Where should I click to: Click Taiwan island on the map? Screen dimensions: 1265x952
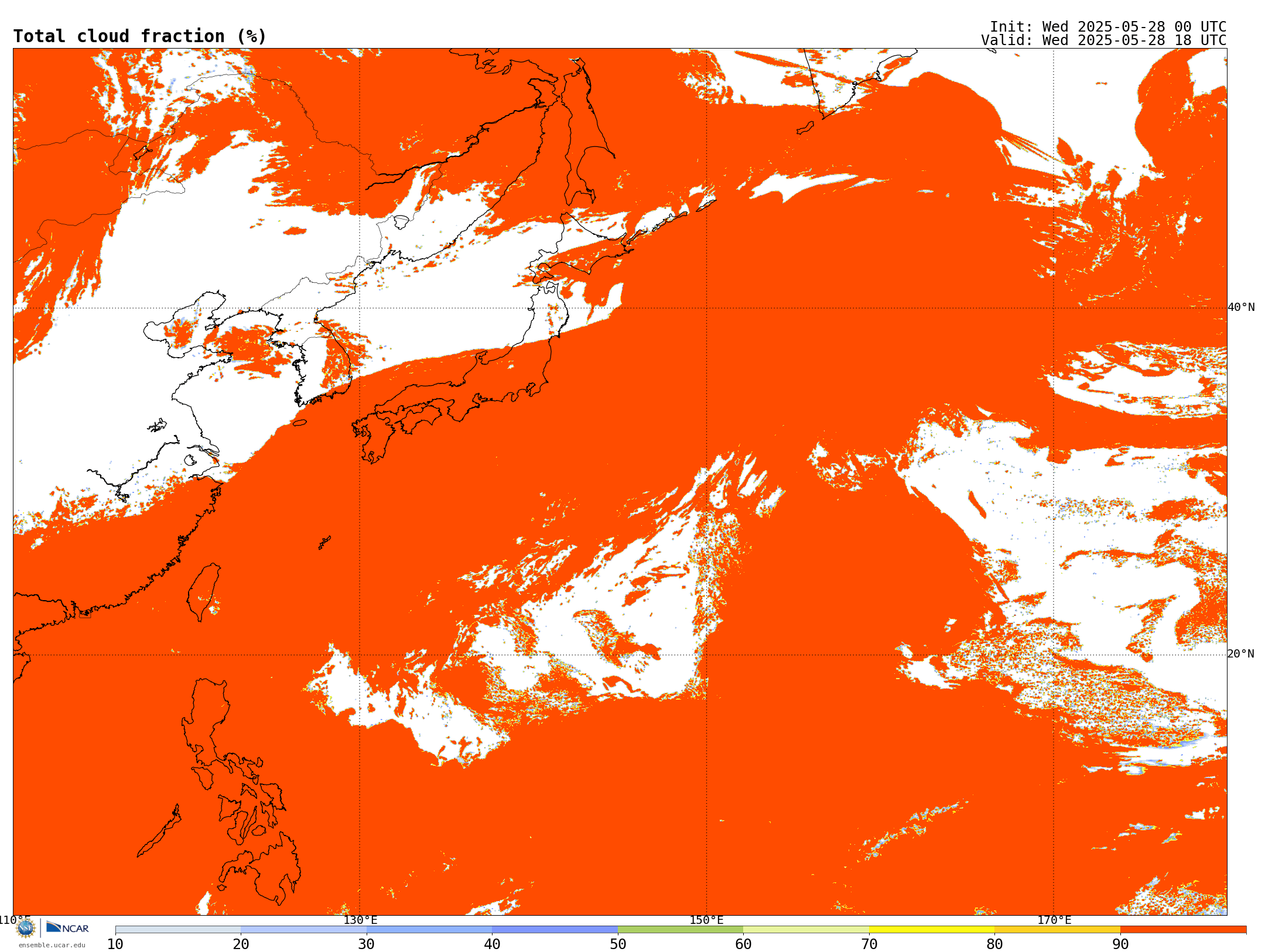tap(204, 591)
